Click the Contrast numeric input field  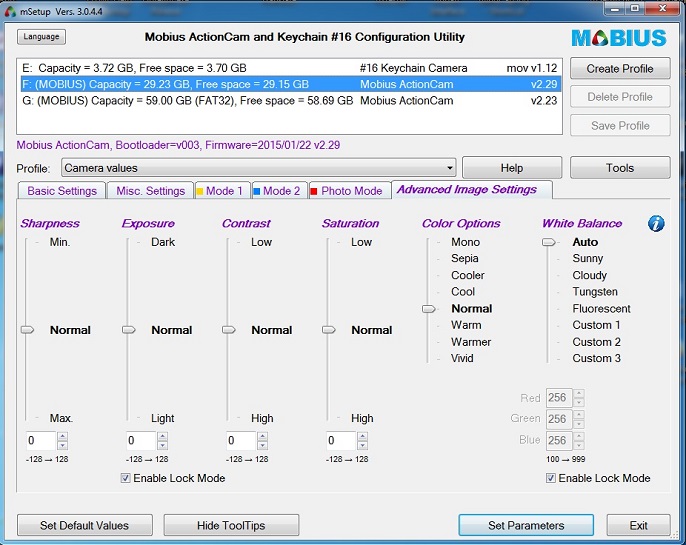point(241,440)
